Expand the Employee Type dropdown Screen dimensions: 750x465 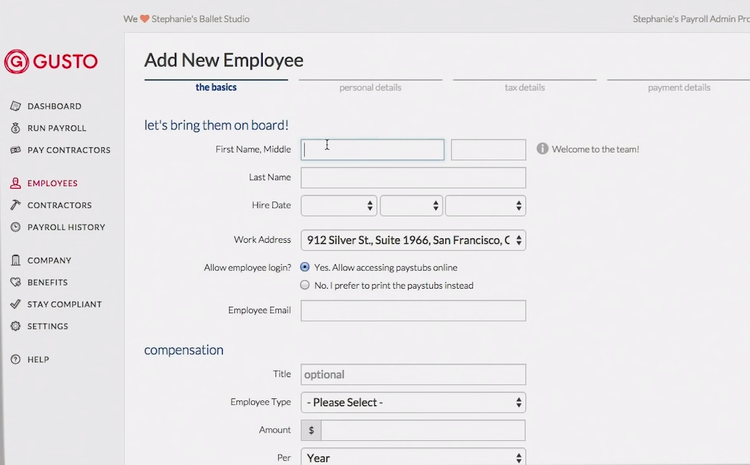tap(413, 402)
